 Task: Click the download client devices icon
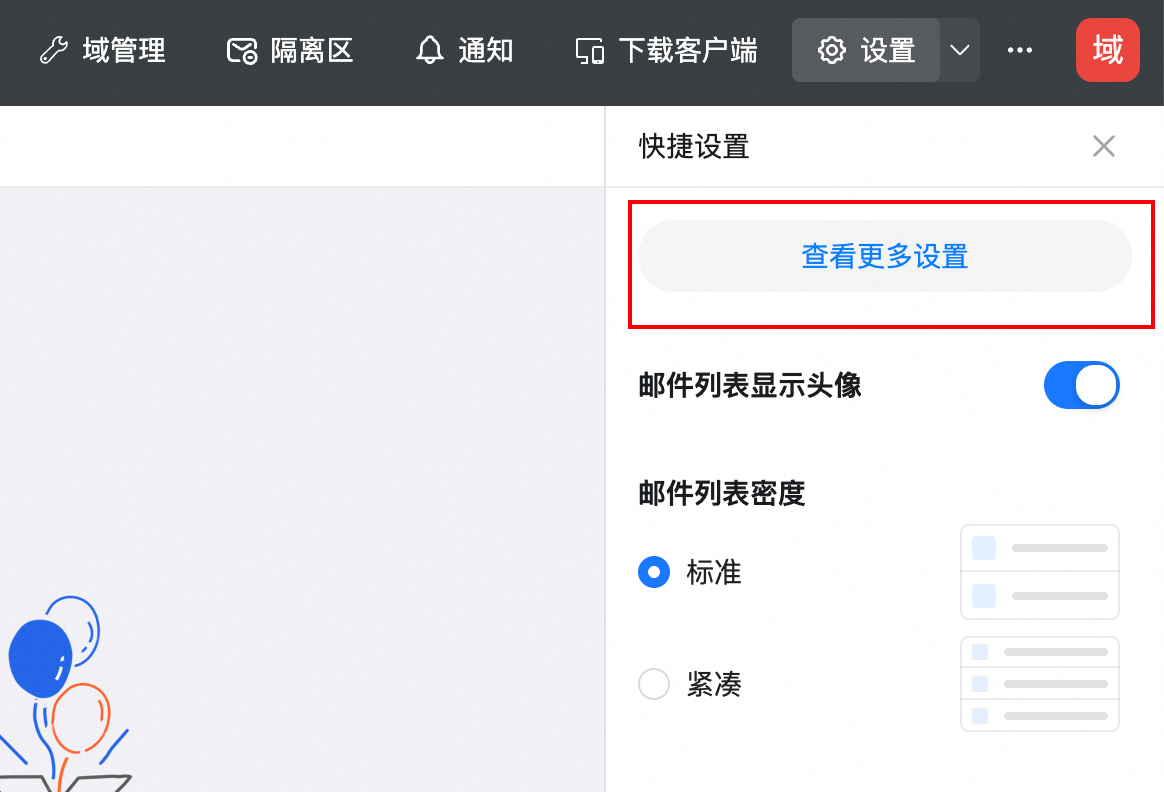click(590, 50)
